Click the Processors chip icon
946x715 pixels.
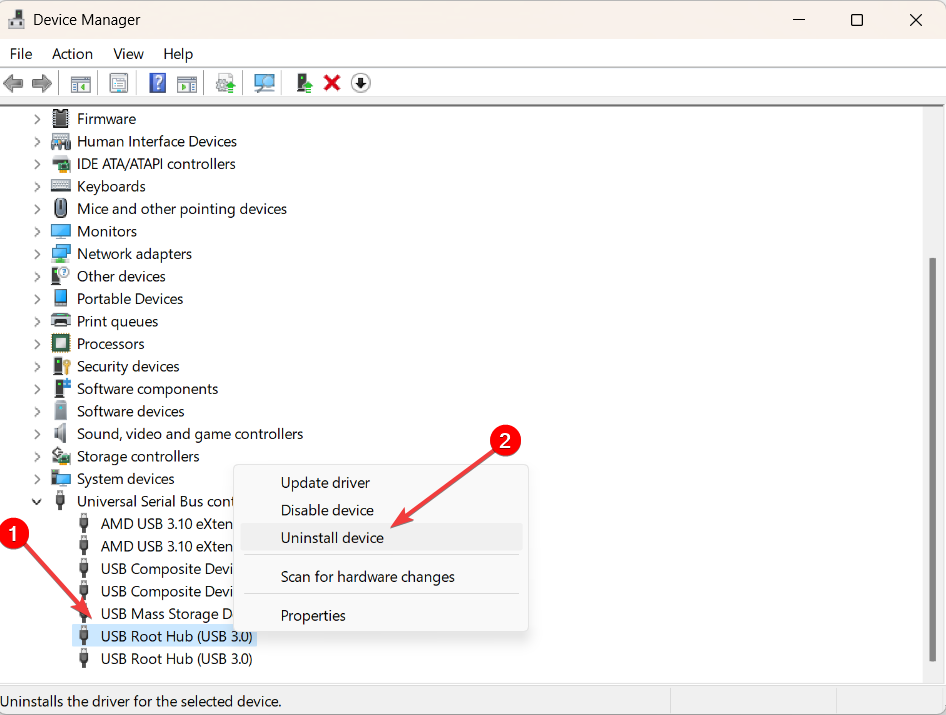click(61, 343)
